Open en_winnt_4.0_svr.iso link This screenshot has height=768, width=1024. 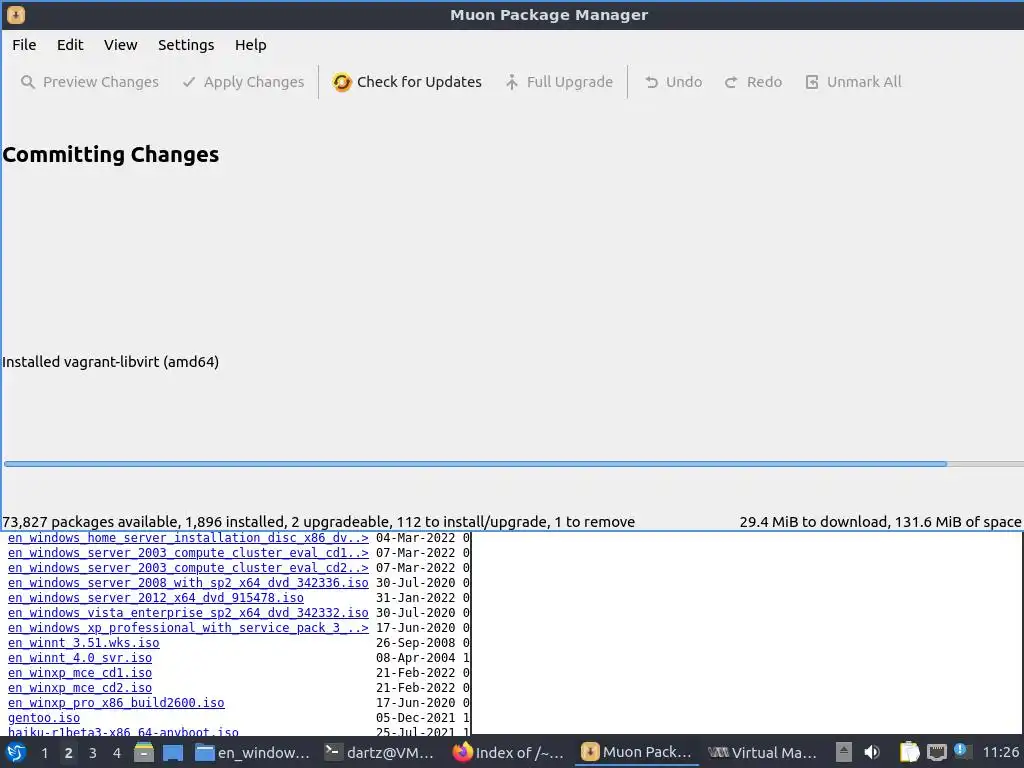coord(80,658)
